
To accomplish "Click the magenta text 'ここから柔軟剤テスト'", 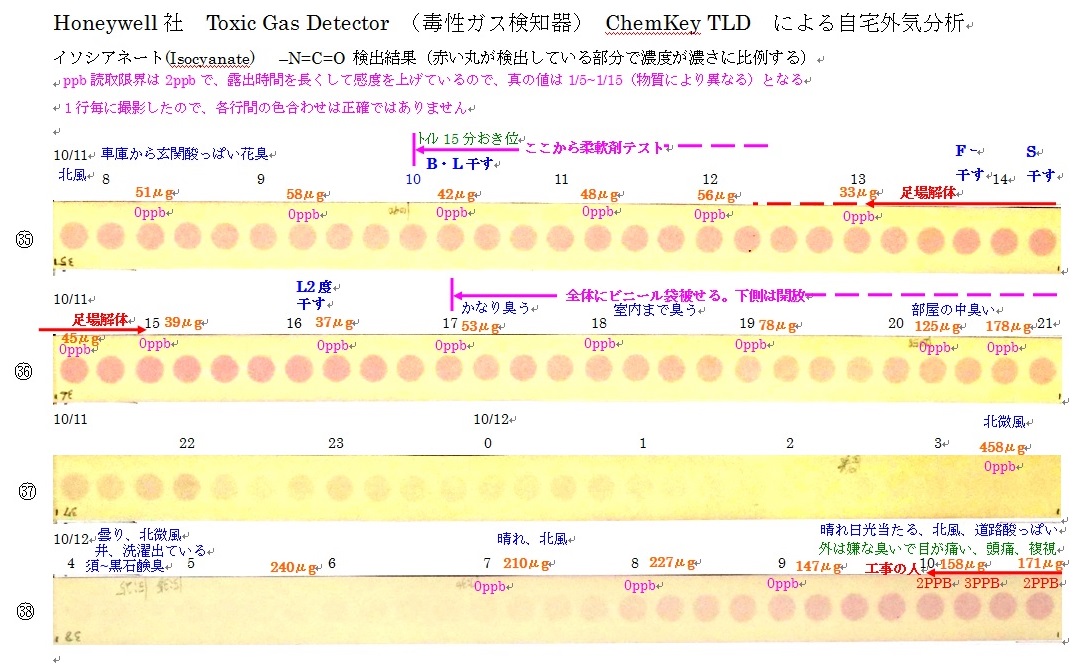I will pyautogui.click(x=594, y=147).
